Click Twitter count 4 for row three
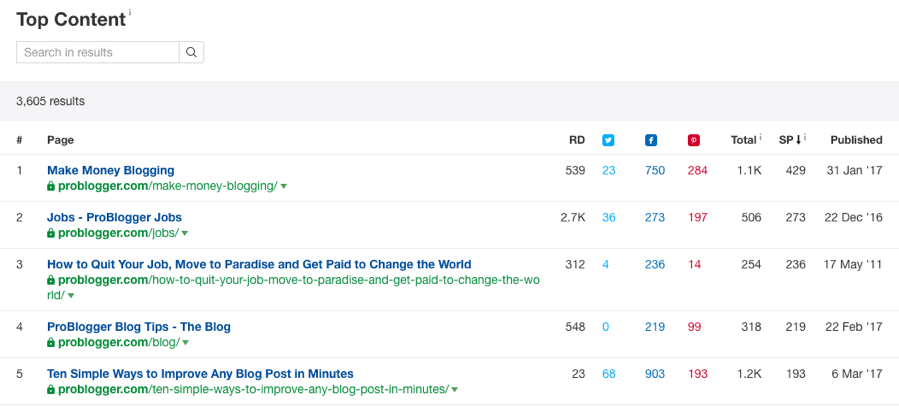899x407 pixels. point(605,264)
